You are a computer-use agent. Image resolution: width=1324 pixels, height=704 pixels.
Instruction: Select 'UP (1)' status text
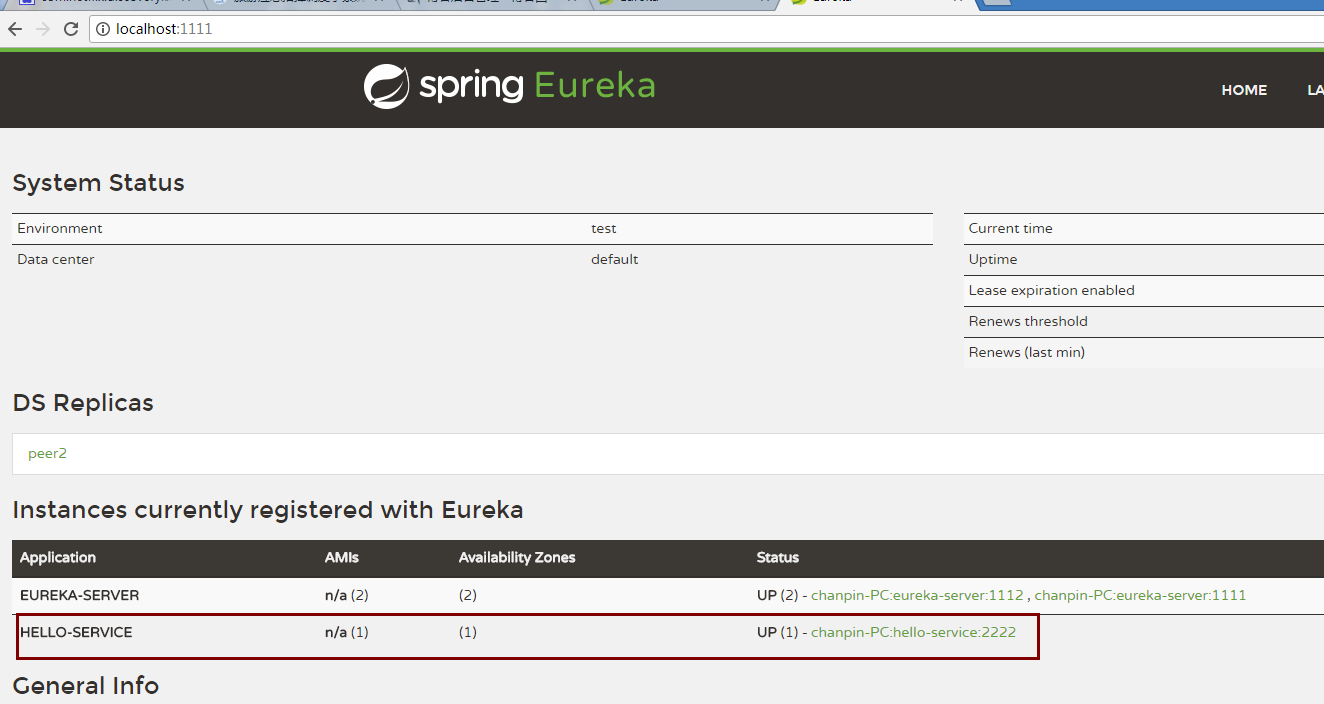tap(778, 632)
